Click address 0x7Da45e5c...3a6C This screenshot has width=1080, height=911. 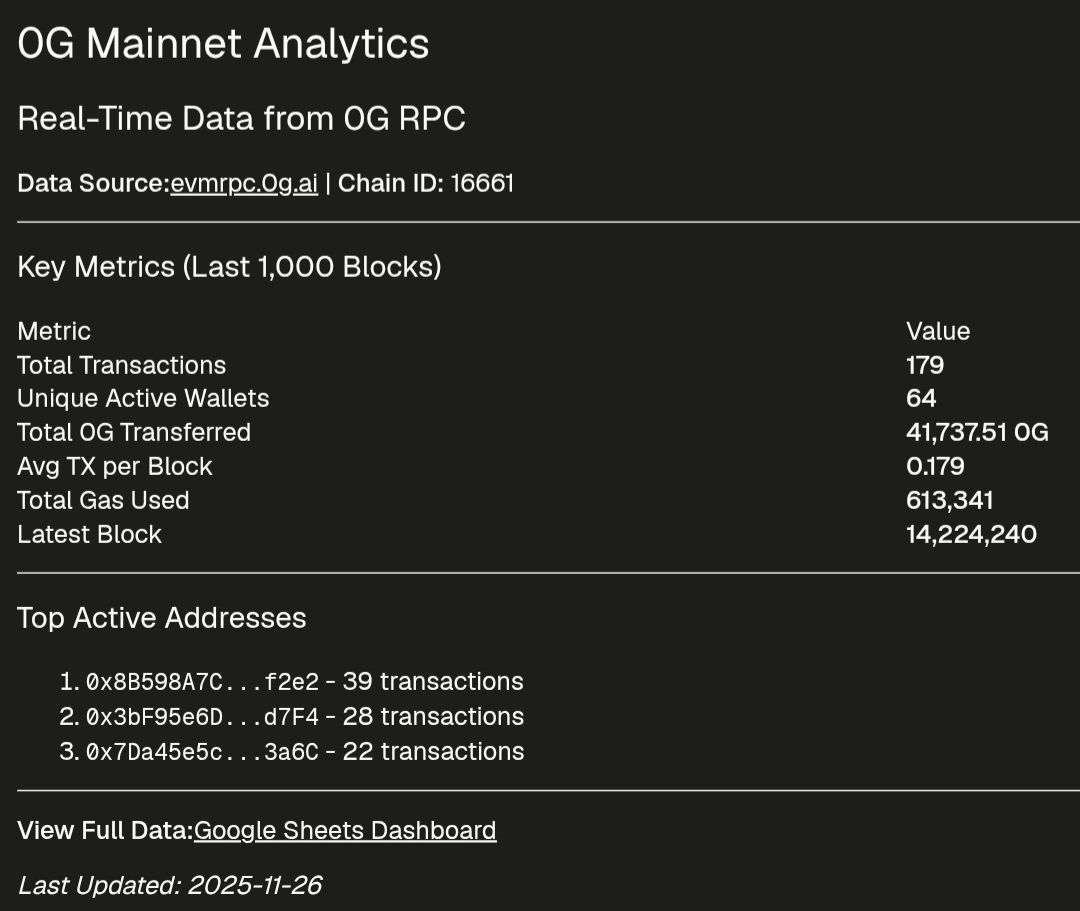[x=202, y=752]
